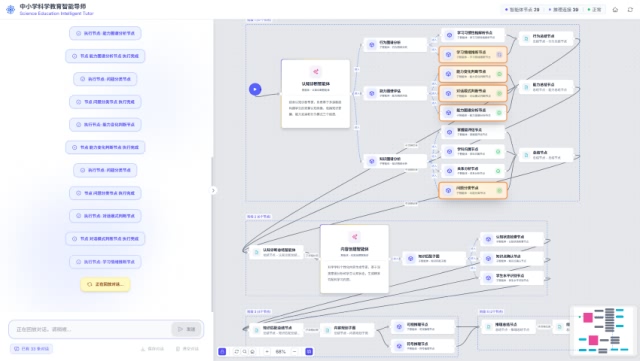Click the log chip 节点 能力变化判断节点 执行完成
The image size is (640, 361).
tap(105, 147)
